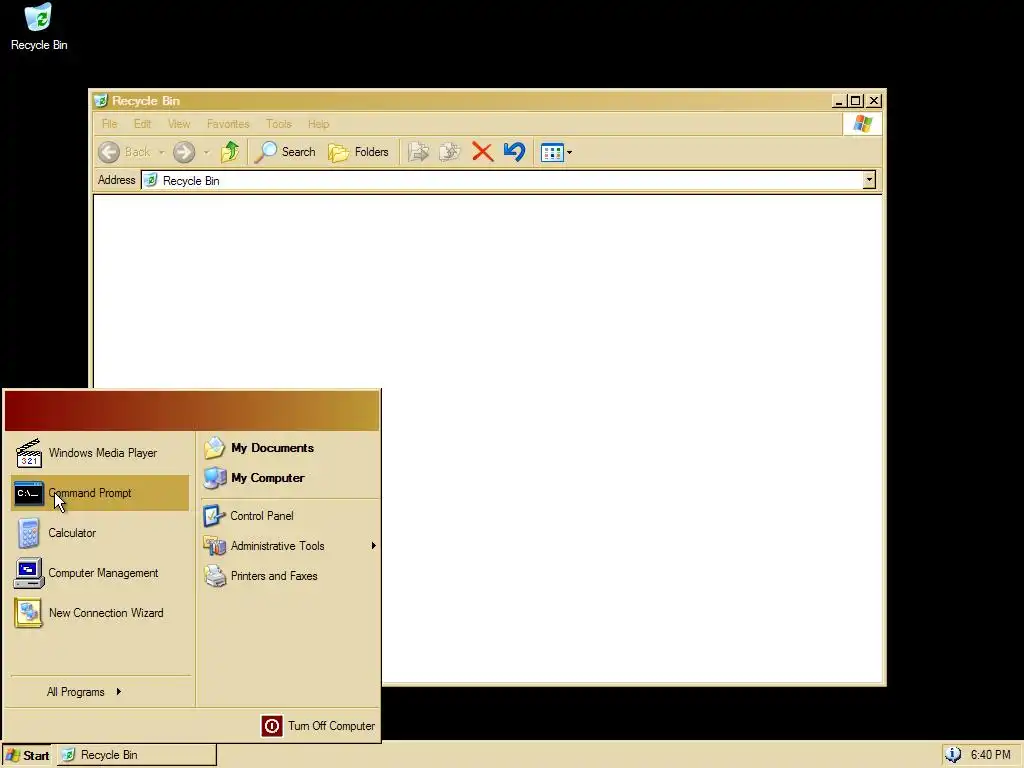1024x768 pixels.
Task: Start the New Connection Wizard
Action: point(100,613)
